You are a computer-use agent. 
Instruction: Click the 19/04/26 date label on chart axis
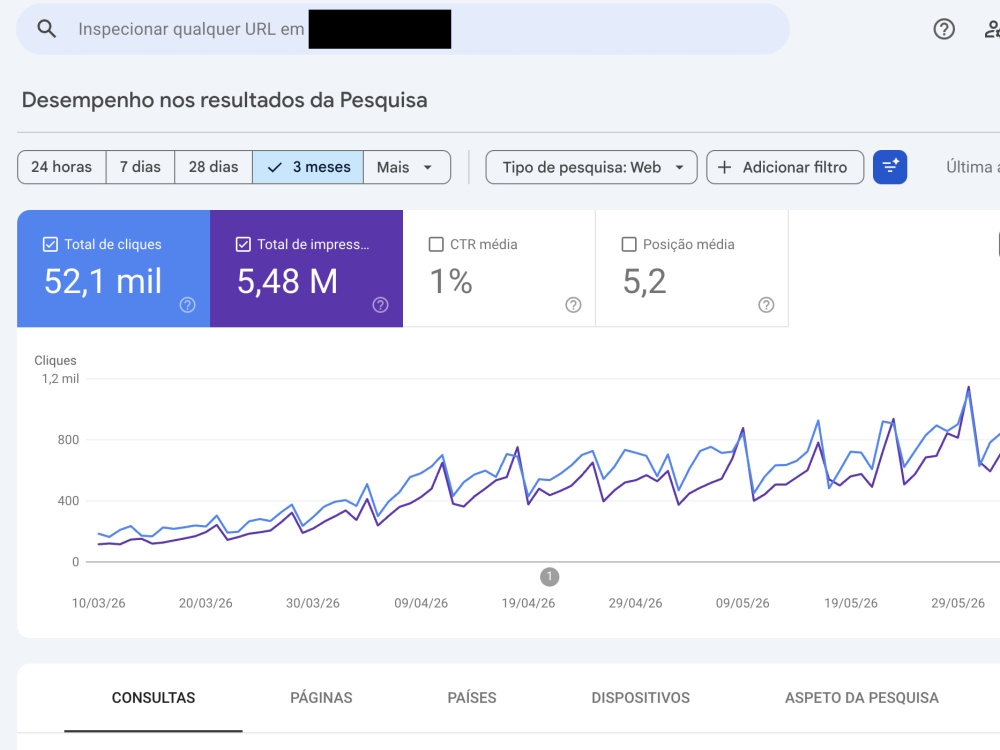pyautogui.click(x=528, y=603)
